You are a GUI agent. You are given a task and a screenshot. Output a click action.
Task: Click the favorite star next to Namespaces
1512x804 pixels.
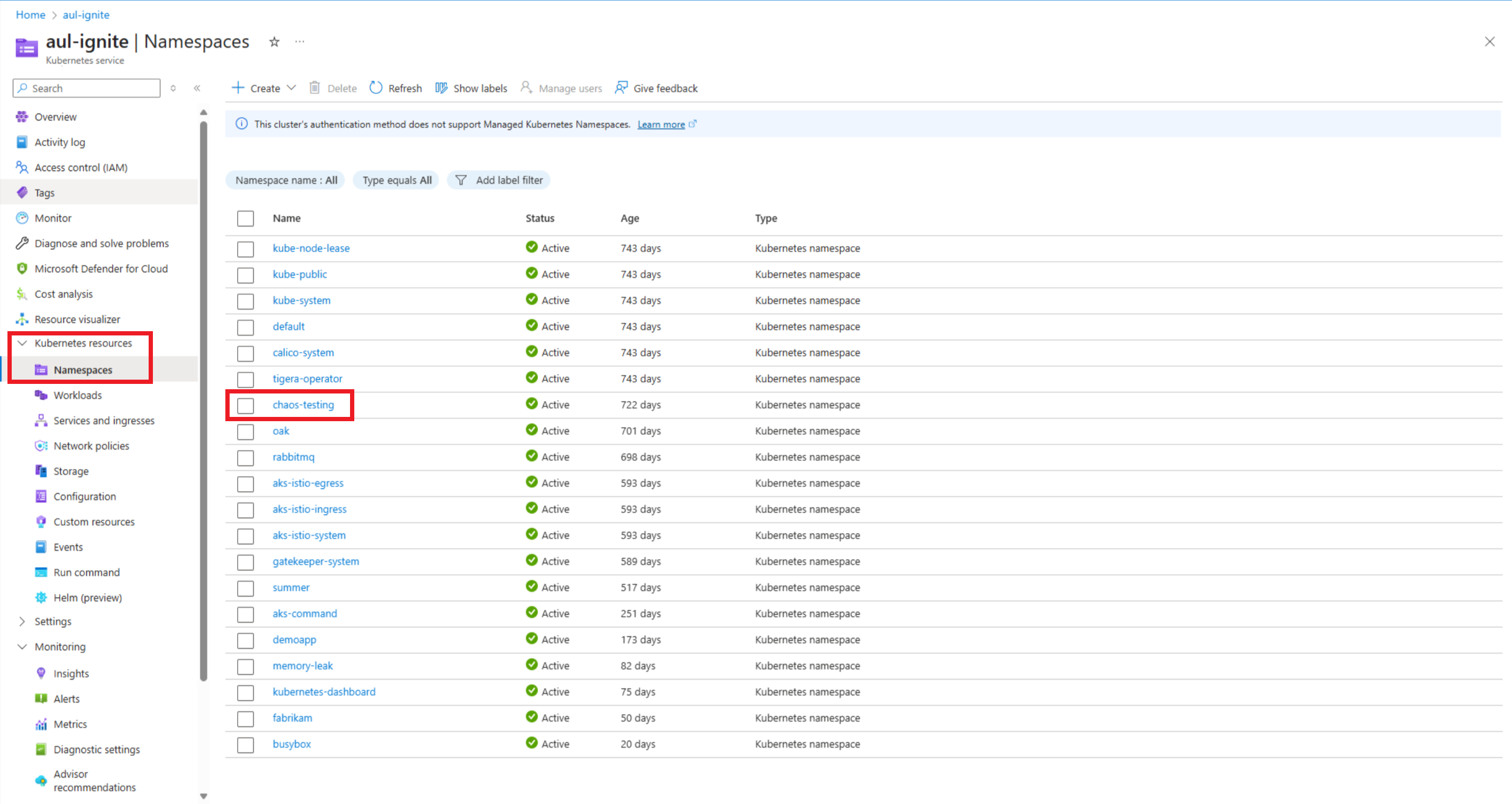[x=274, y=42]
